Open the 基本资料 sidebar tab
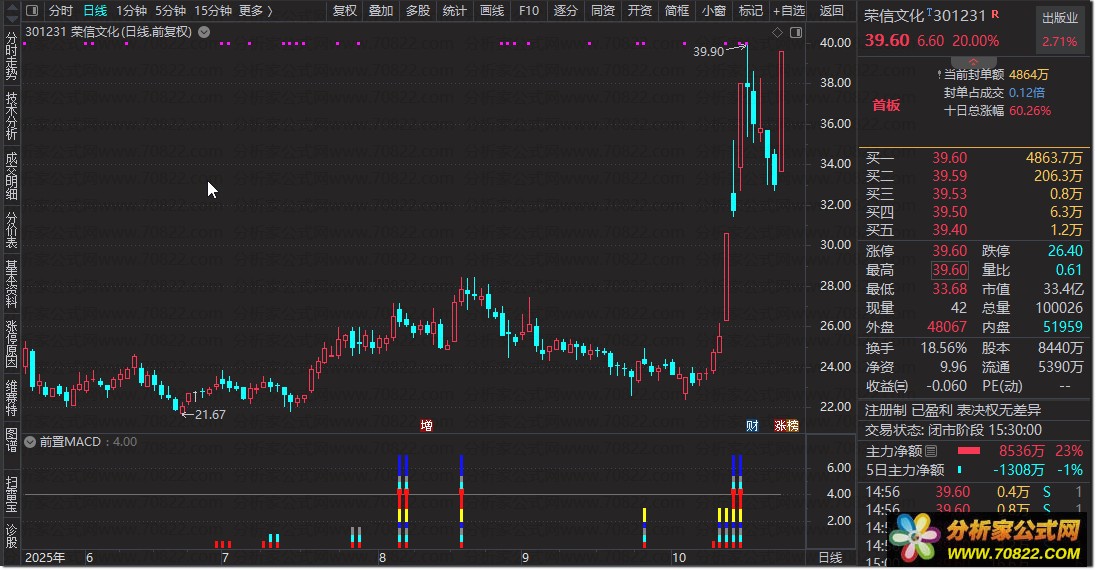Viewport: 1097px width, 570px height. (11, 284)
